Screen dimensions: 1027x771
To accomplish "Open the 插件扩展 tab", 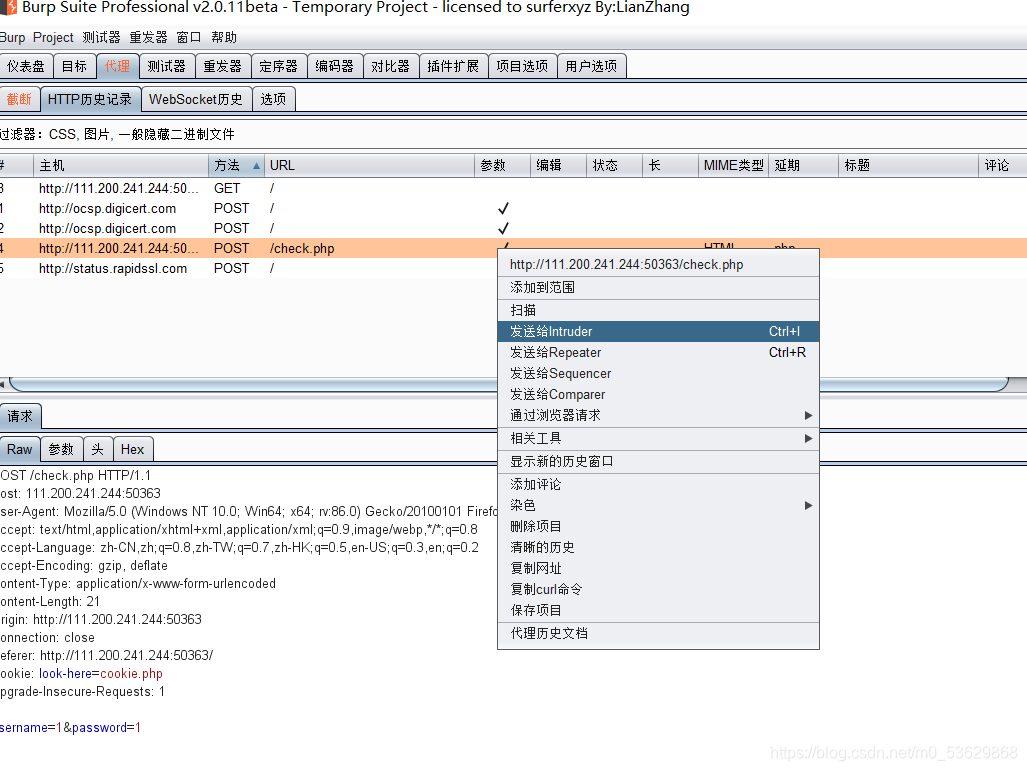I will (453, 66).
